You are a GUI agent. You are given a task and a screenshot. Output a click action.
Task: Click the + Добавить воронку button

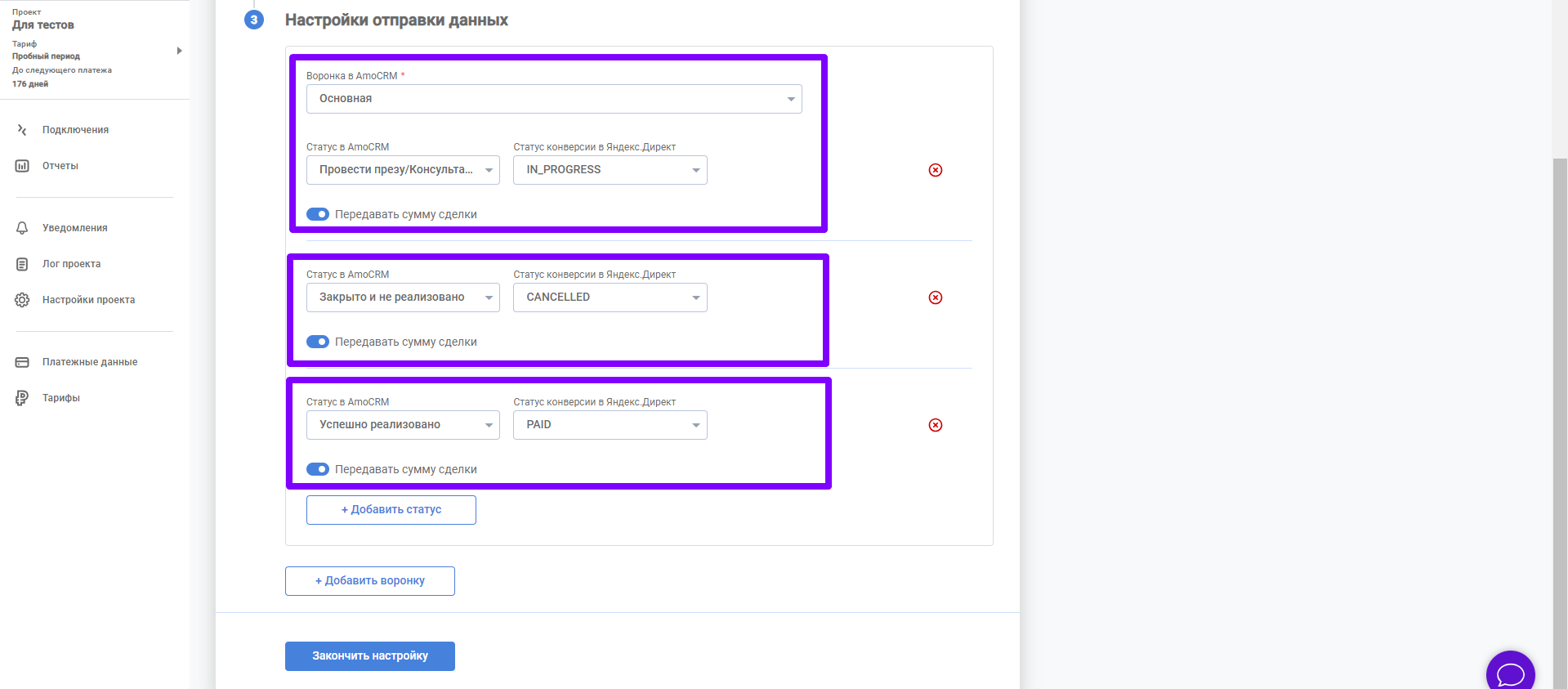point(370,581)
